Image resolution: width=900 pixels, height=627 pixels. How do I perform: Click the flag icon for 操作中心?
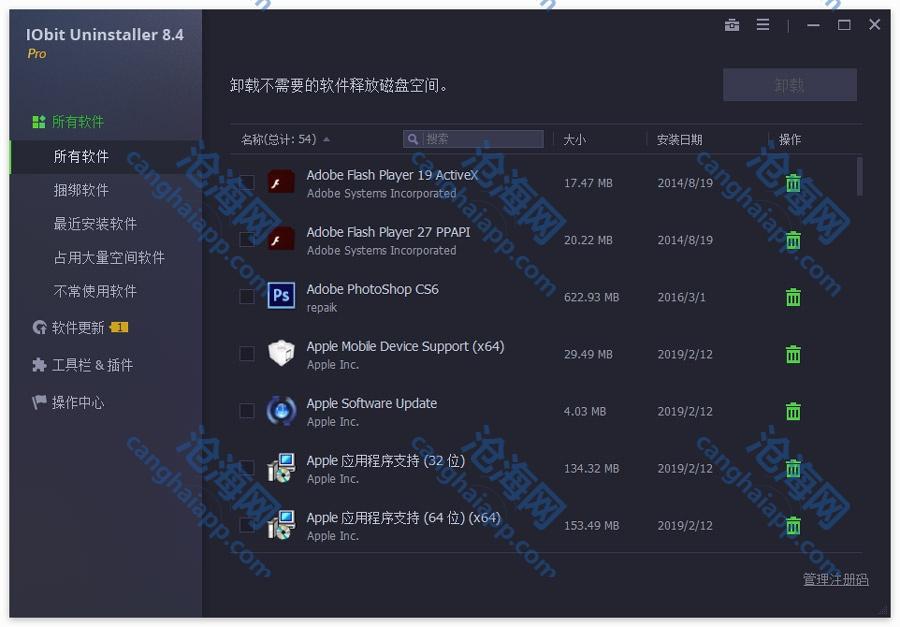(39, 402)
